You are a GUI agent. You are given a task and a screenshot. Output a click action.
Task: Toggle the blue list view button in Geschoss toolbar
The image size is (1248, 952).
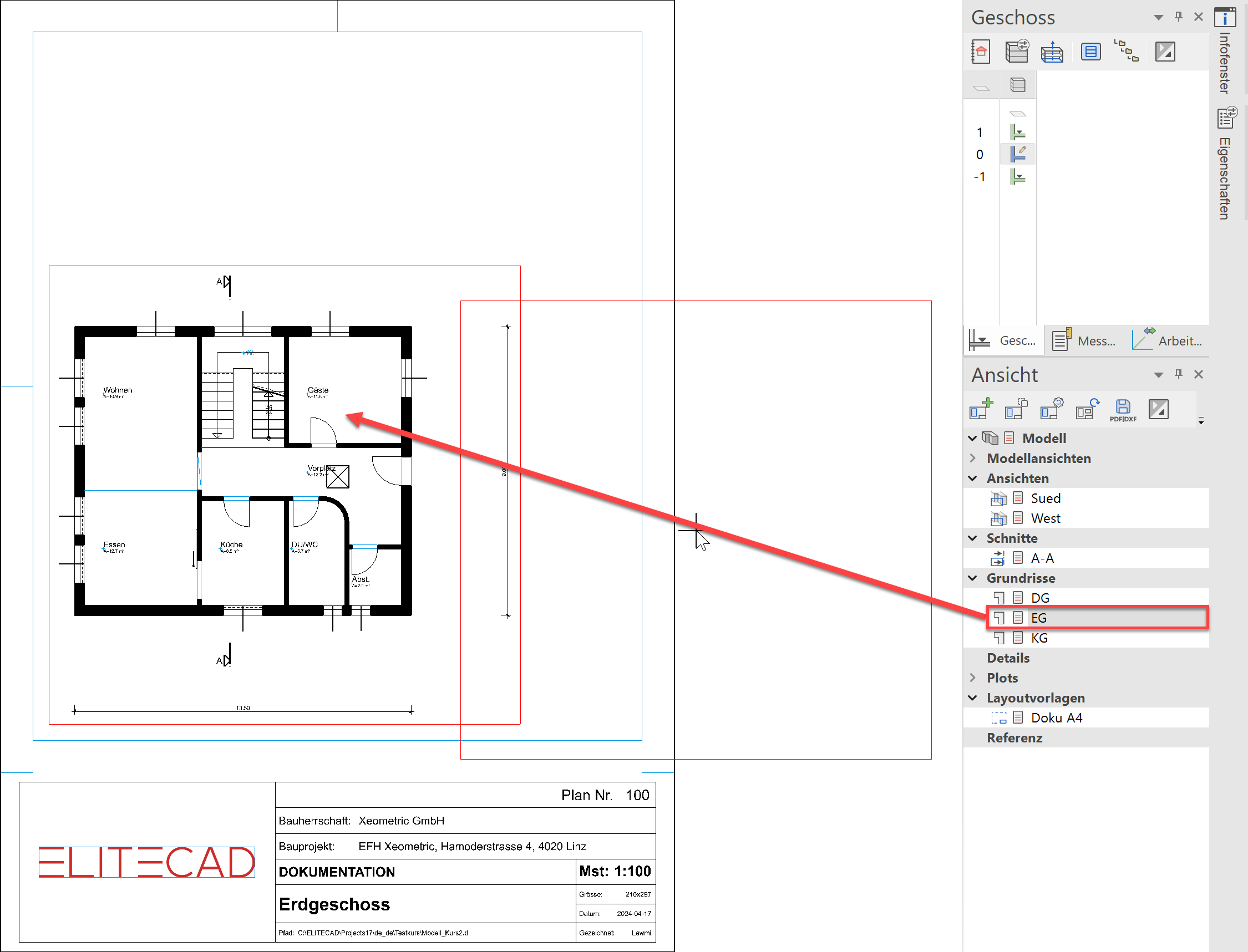click(x=1090, y=51)
